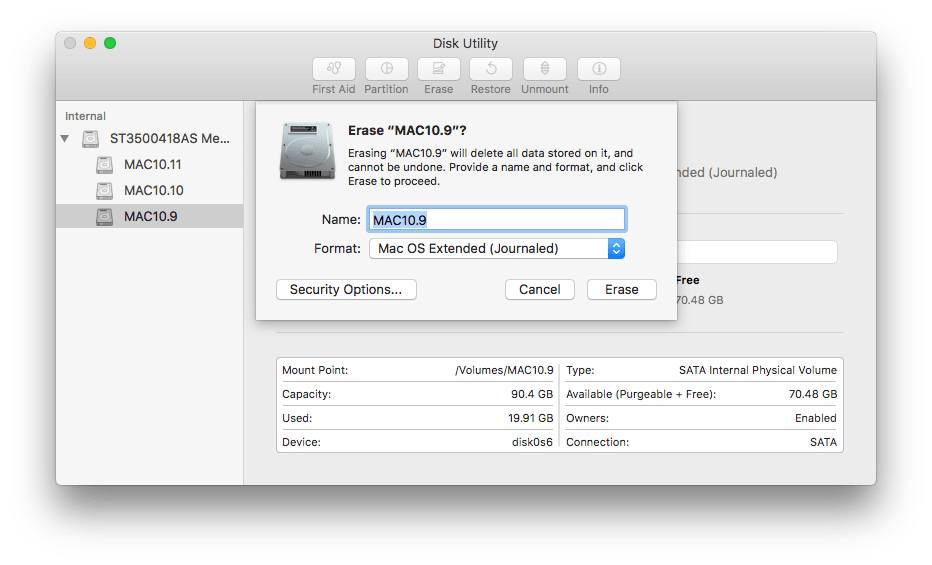Image resolution: width=932 pixels, height=565 pixels.
Task: Click the Erase toolbar icon
Action: click(x=438, y=69)
